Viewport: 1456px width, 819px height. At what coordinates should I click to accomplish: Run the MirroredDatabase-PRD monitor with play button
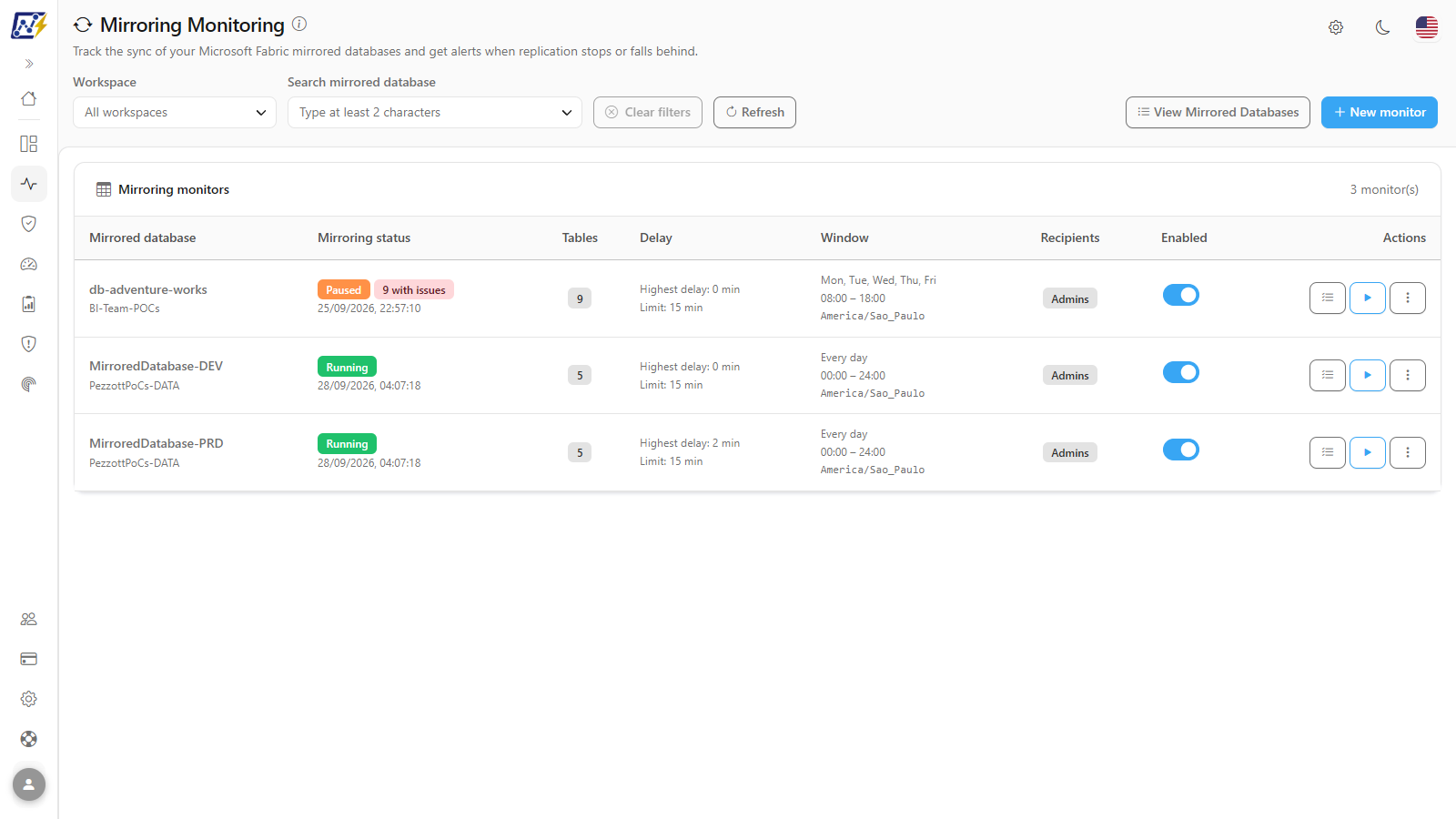click(x=1368, y=452)
